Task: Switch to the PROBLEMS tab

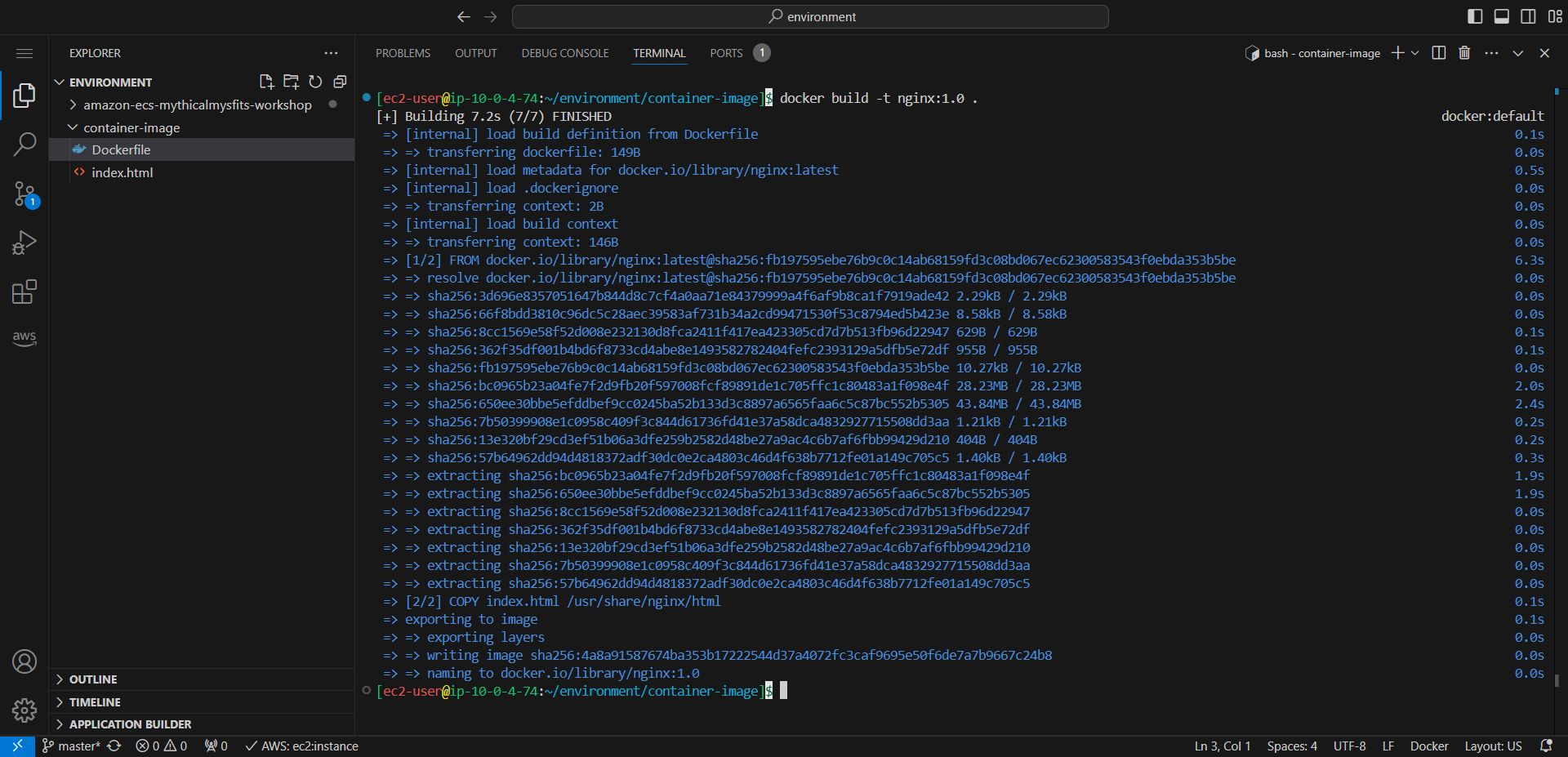Action: pos(403,53)
